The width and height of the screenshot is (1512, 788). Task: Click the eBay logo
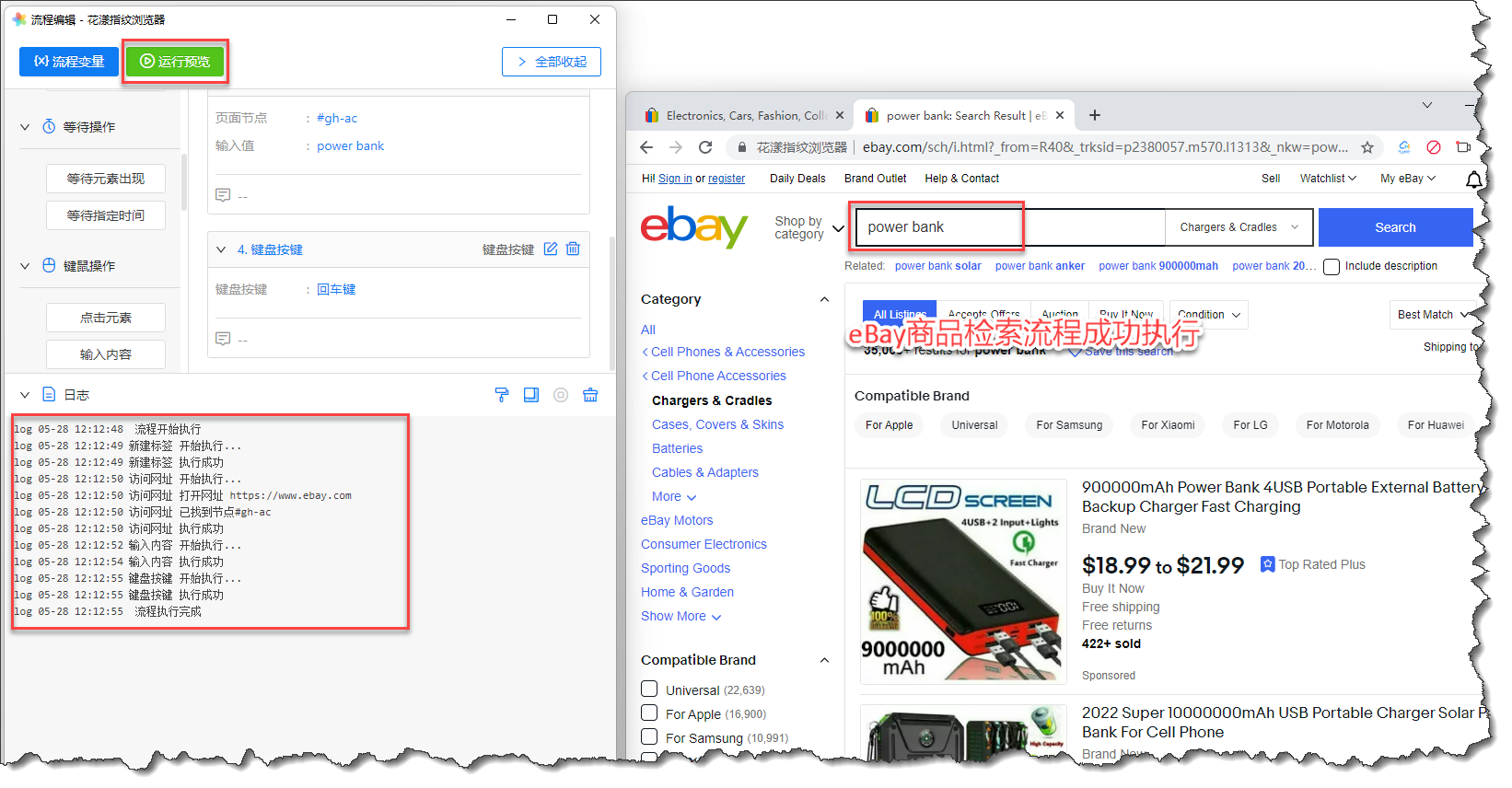[694, 226]
